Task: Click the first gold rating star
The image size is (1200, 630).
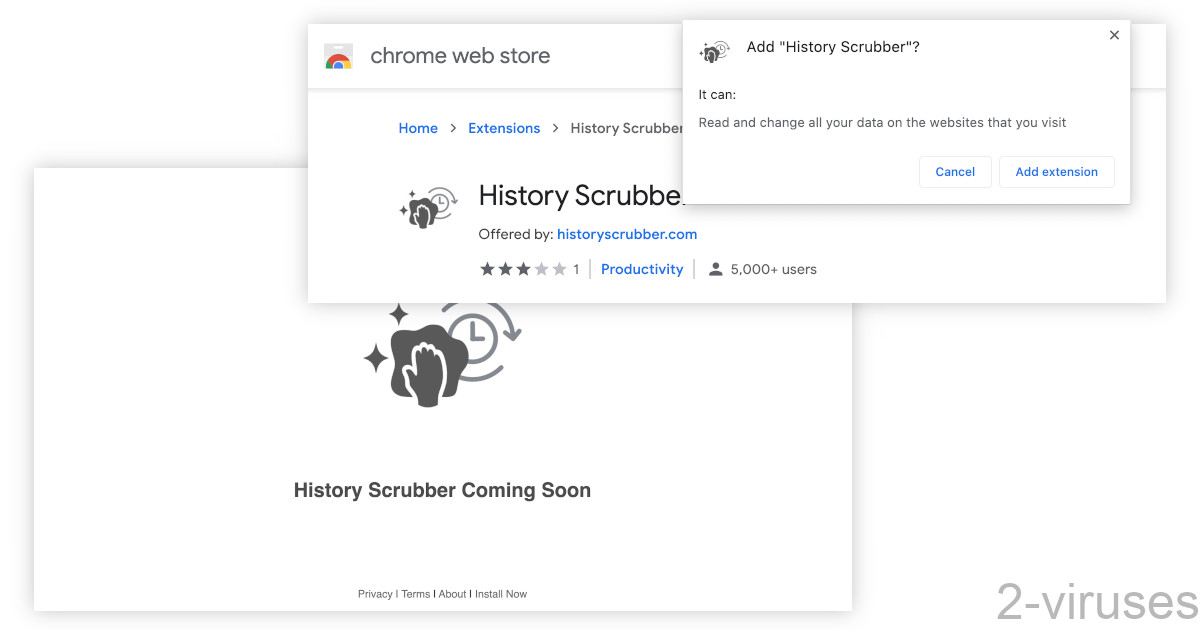Action: coord(486,268)
